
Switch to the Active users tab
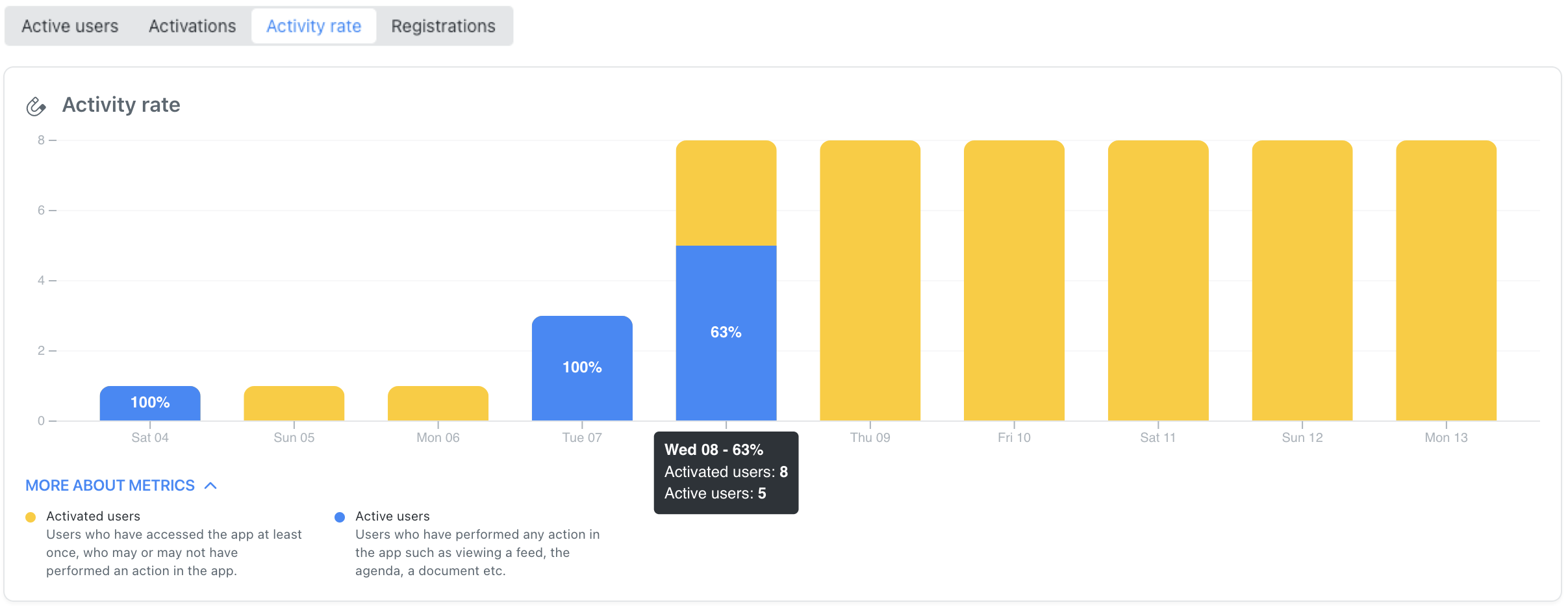tap(69, 25)
